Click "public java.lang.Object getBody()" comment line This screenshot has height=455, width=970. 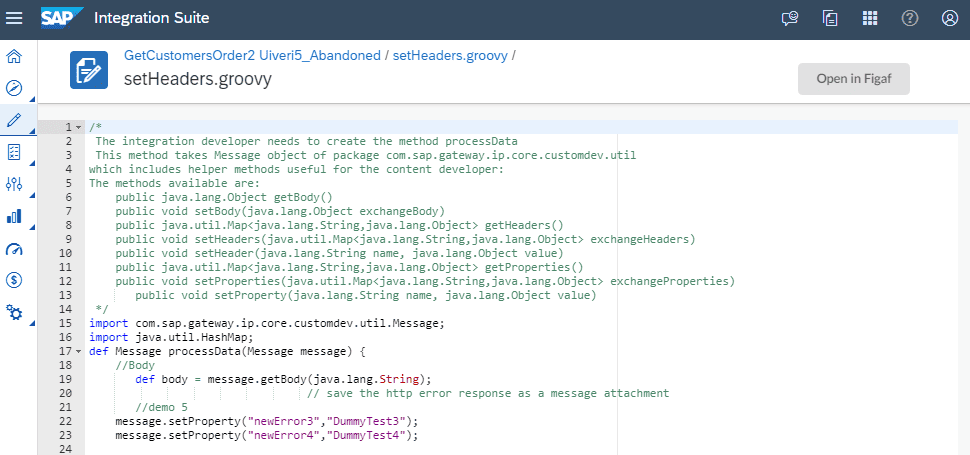[x=224, y=197]
